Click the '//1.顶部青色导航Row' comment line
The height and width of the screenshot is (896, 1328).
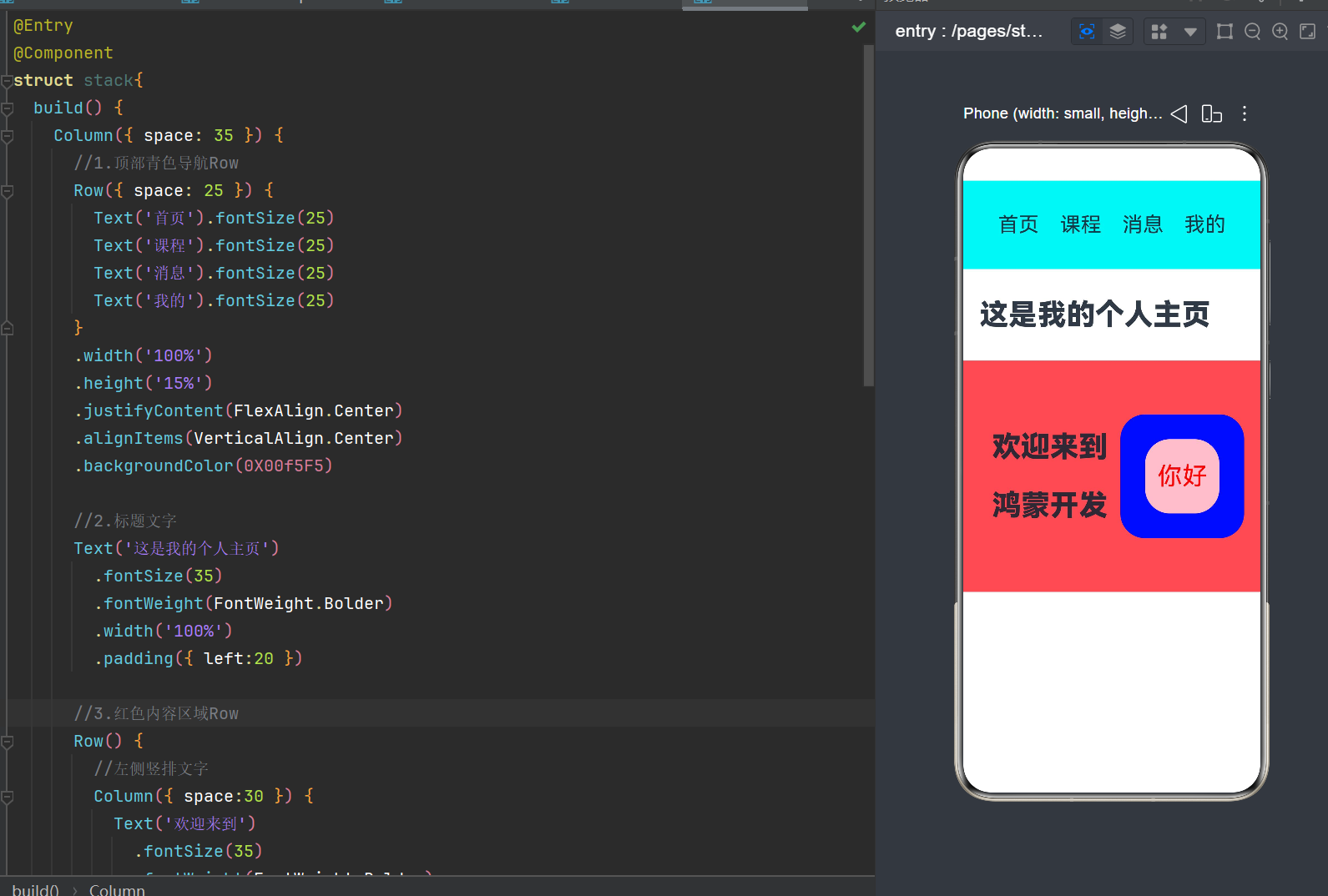156,163
